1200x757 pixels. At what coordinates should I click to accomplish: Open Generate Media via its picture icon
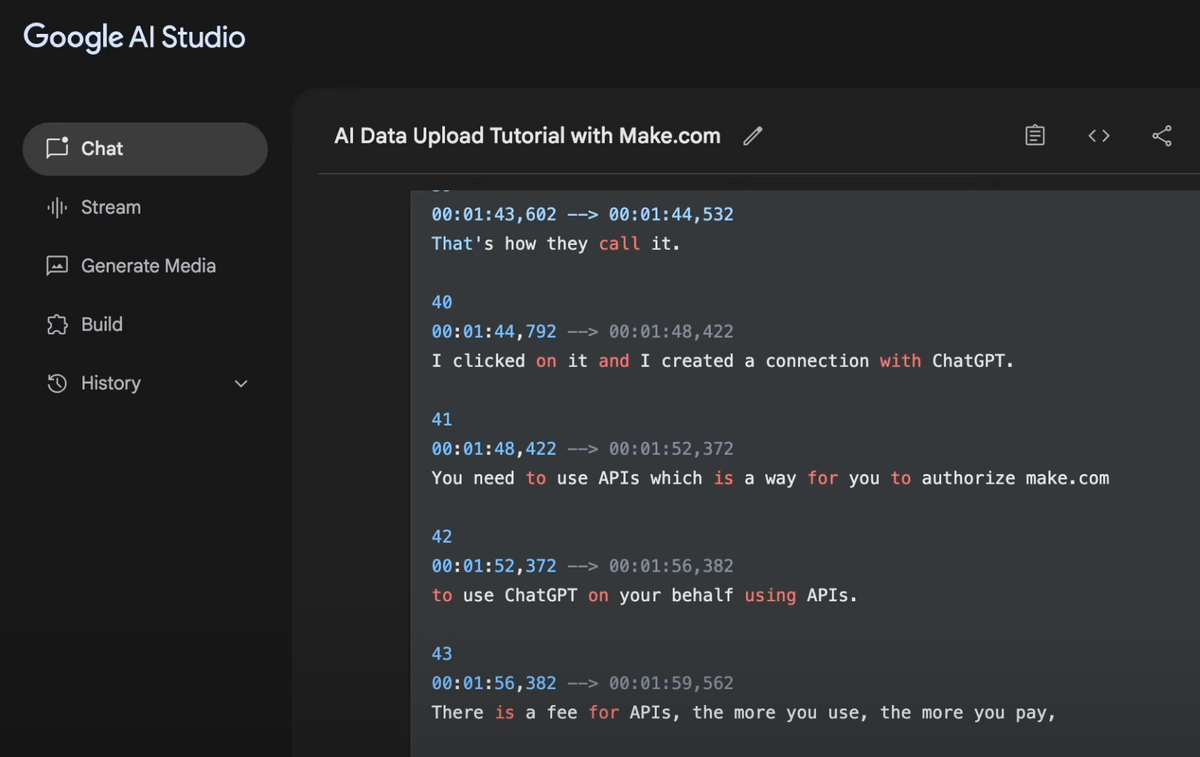click(57, 265)
